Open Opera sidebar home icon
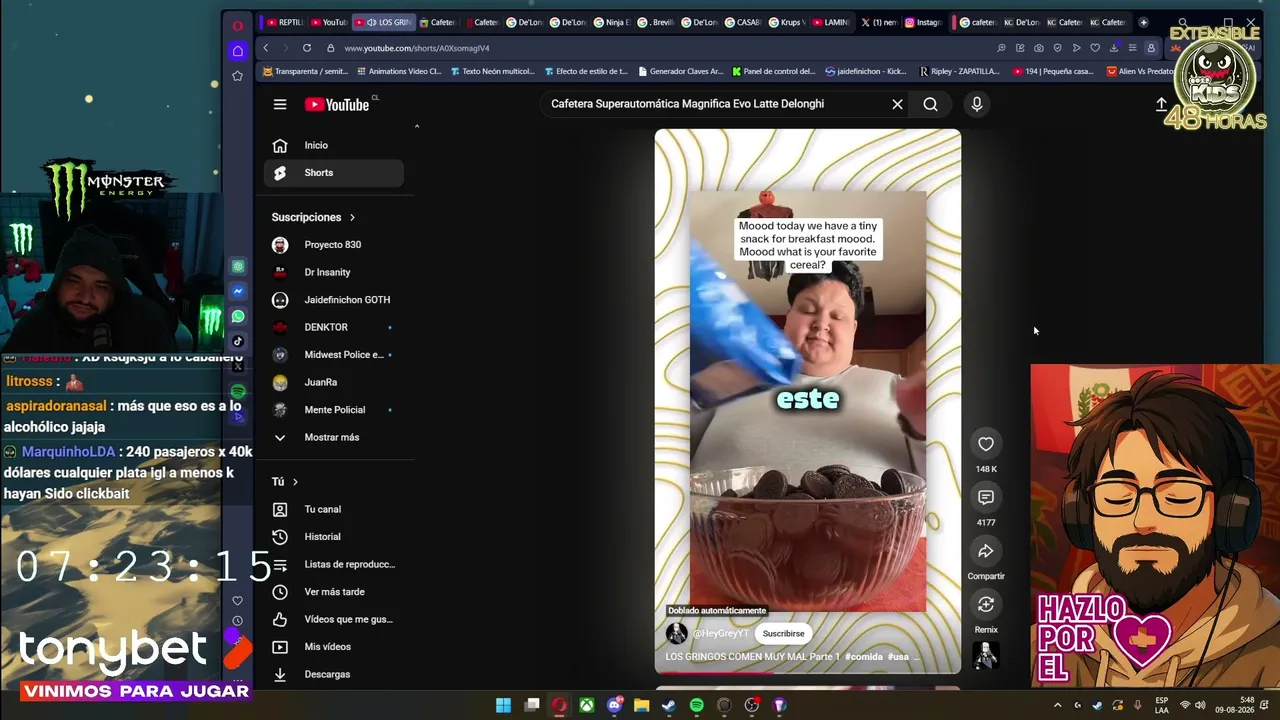 click(x=237, y=51)
